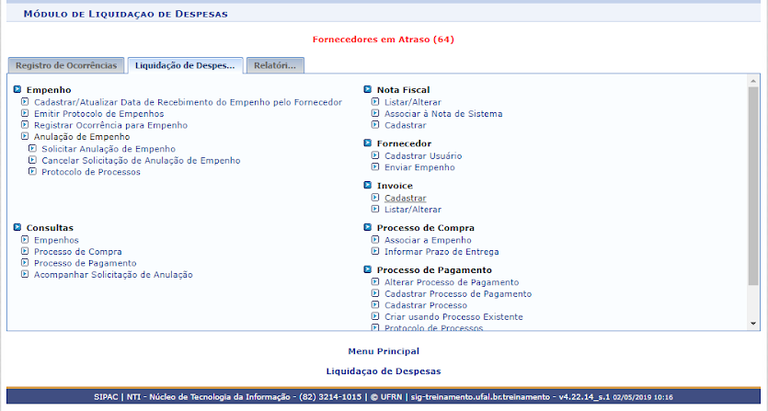768x411 pixels.
Task: Click the scrollbar down arrow in the panel
Action: (753, 324)
